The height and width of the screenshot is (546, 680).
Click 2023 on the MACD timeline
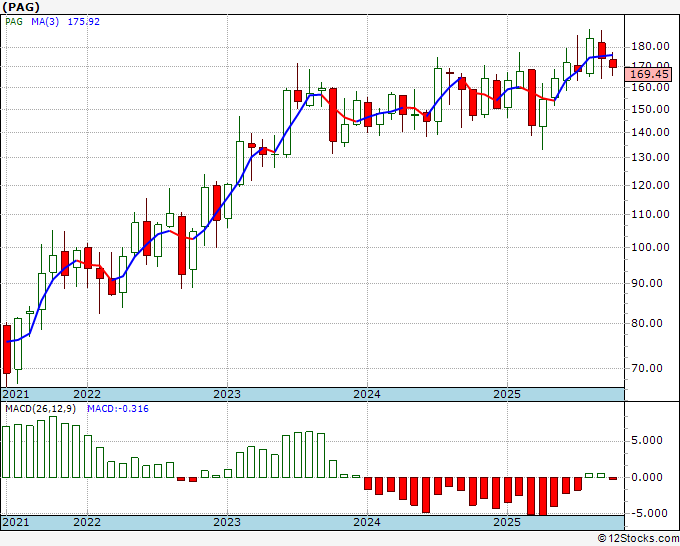point(227,522)
